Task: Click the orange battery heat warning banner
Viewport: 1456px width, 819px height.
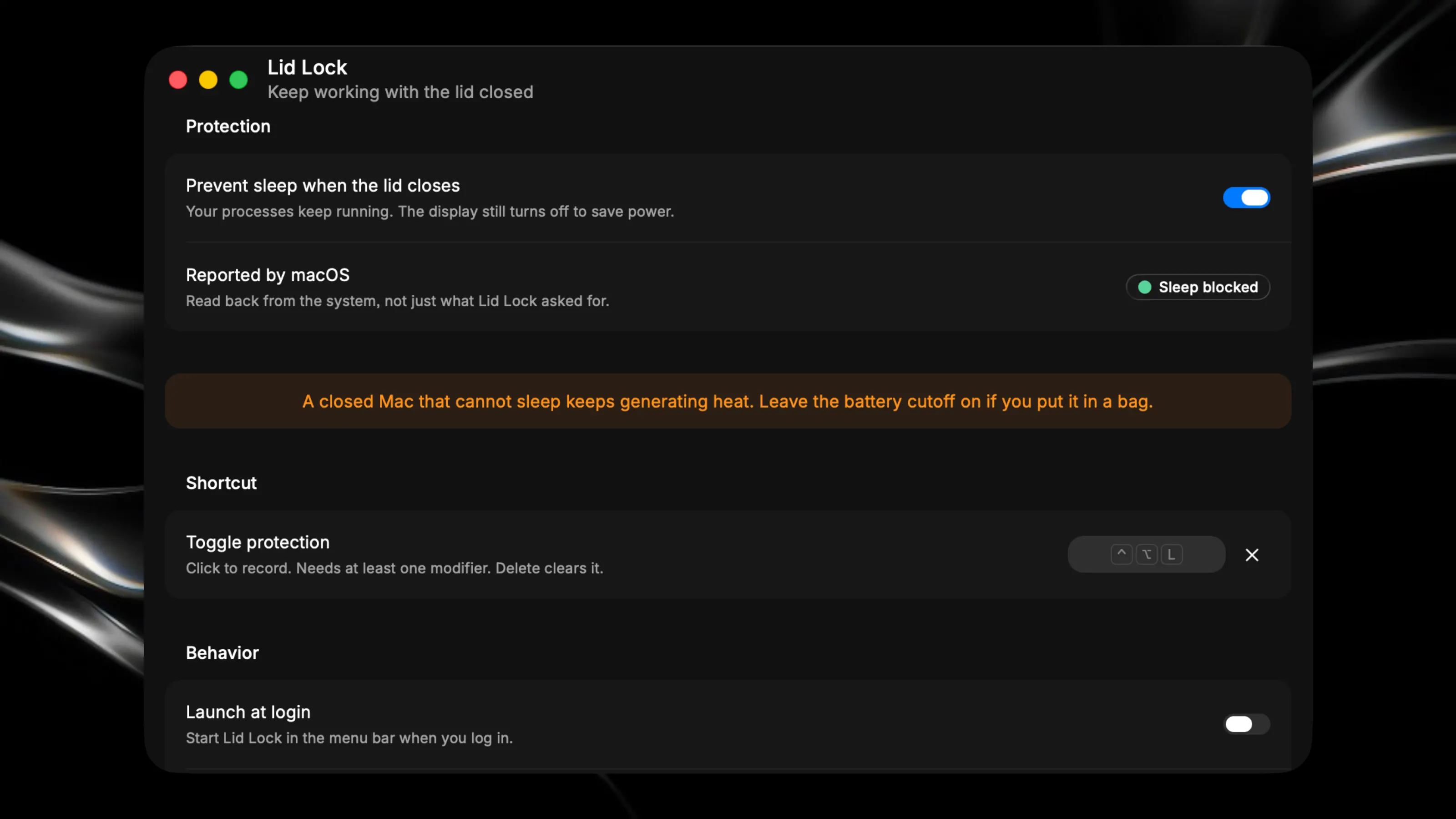Action: [728, 401]
